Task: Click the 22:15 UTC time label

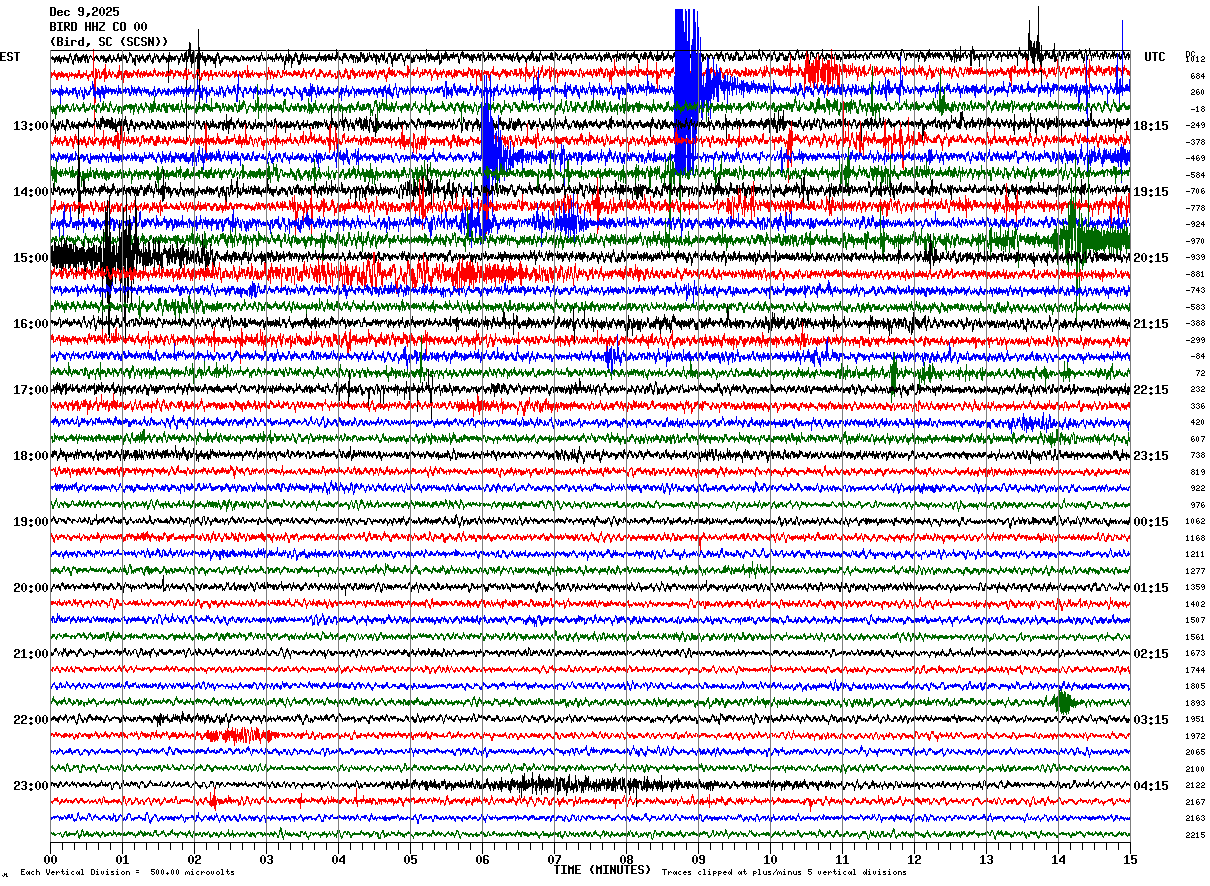Action: pyautogui.click(x=1151, y=390)
